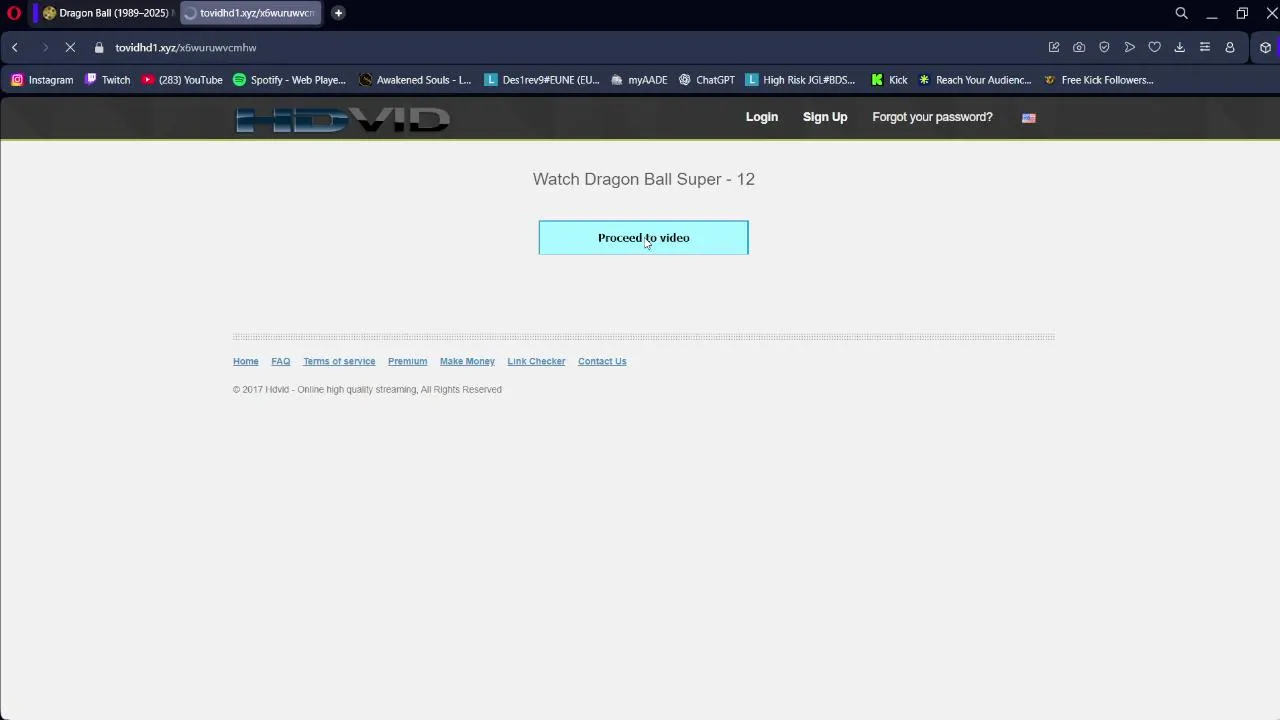Open Easy Setup sliders icon
The height and width of the screenshot is (720, 1280).
click(x=1204, y=47)
